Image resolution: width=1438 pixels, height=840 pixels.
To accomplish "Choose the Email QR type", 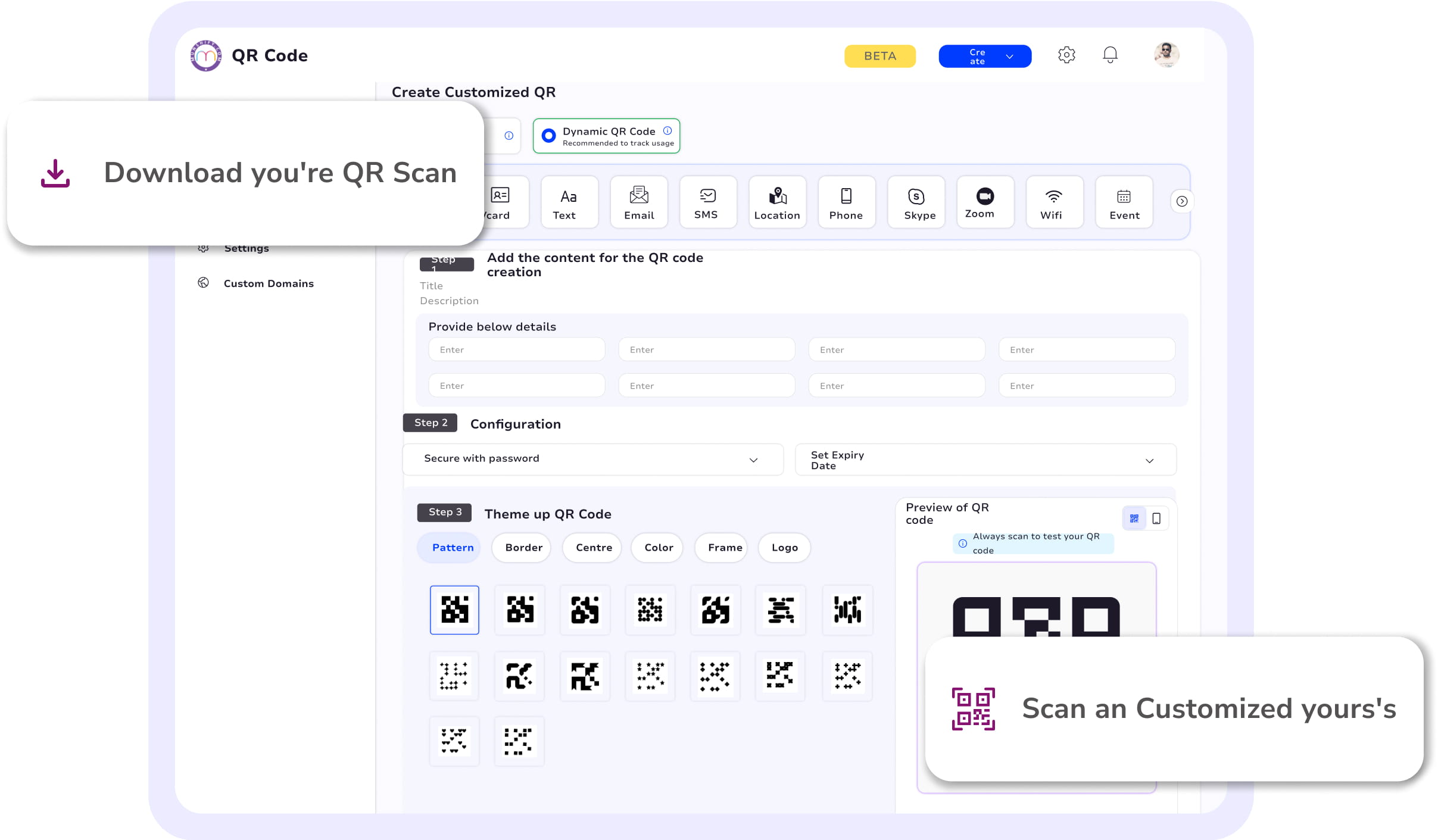I will coord(638,202).
